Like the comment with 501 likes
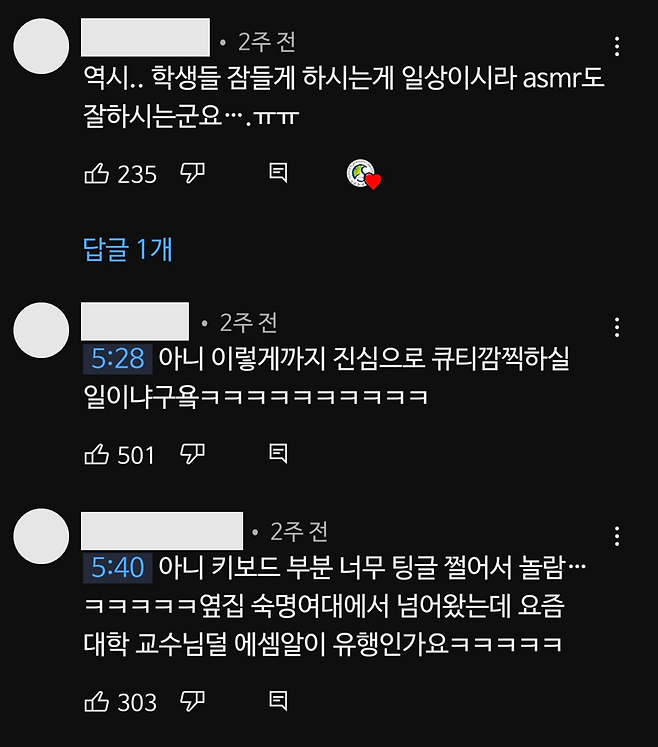658x747 pixels. (97, 454)
